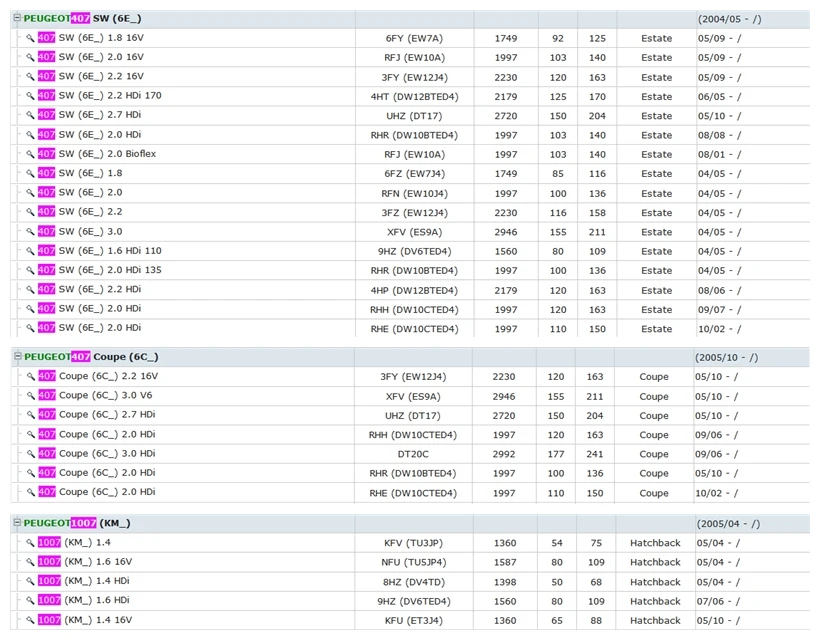Click engine code 9HZ (DV6TED4) in 1007 section
The width and height of the screenshot is (820, 640).
pyautogui.click(x=414, y=601)
